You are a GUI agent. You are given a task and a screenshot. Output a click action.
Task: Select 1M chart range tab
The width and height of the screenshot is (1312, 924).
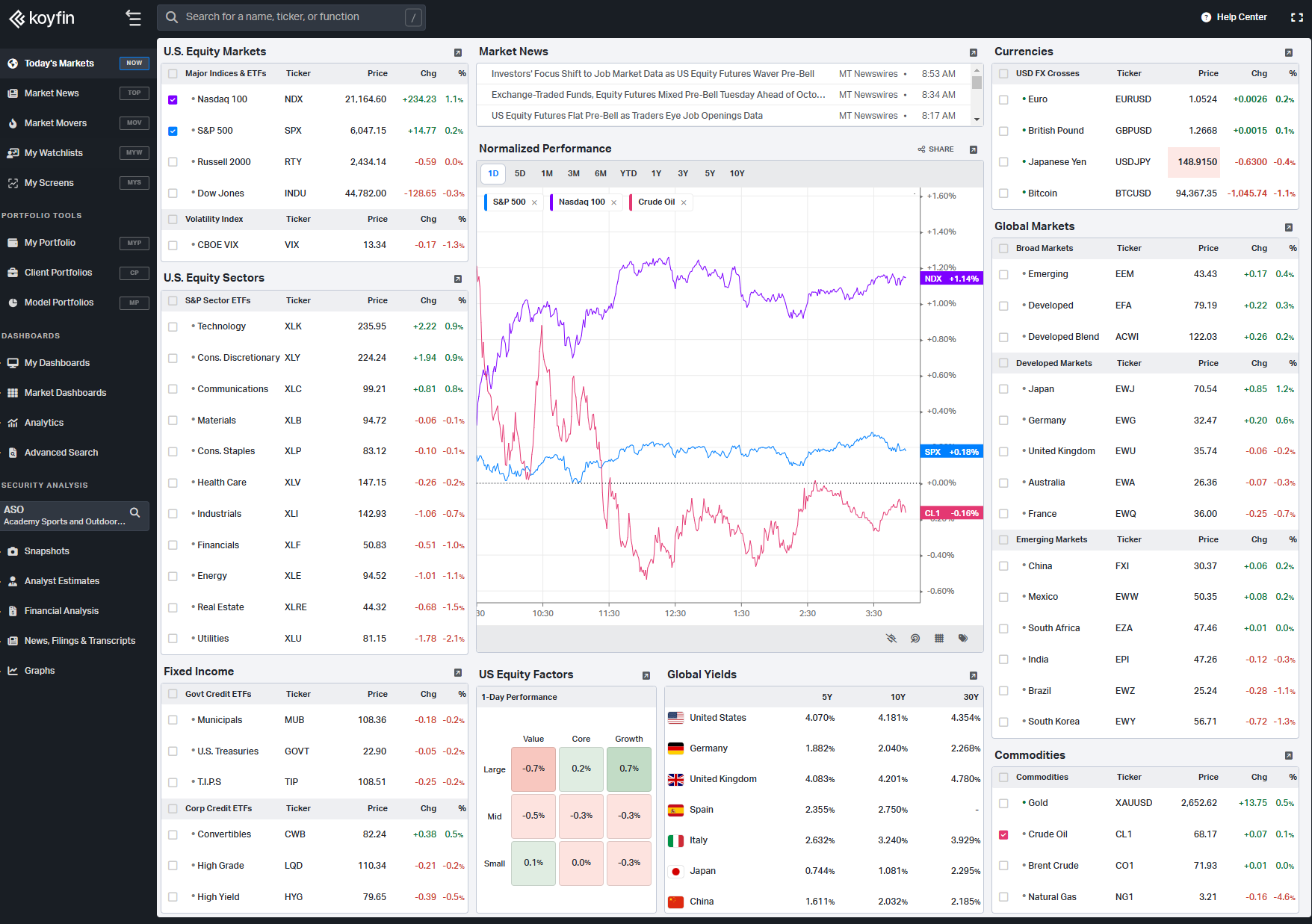[x=547, y=173]
